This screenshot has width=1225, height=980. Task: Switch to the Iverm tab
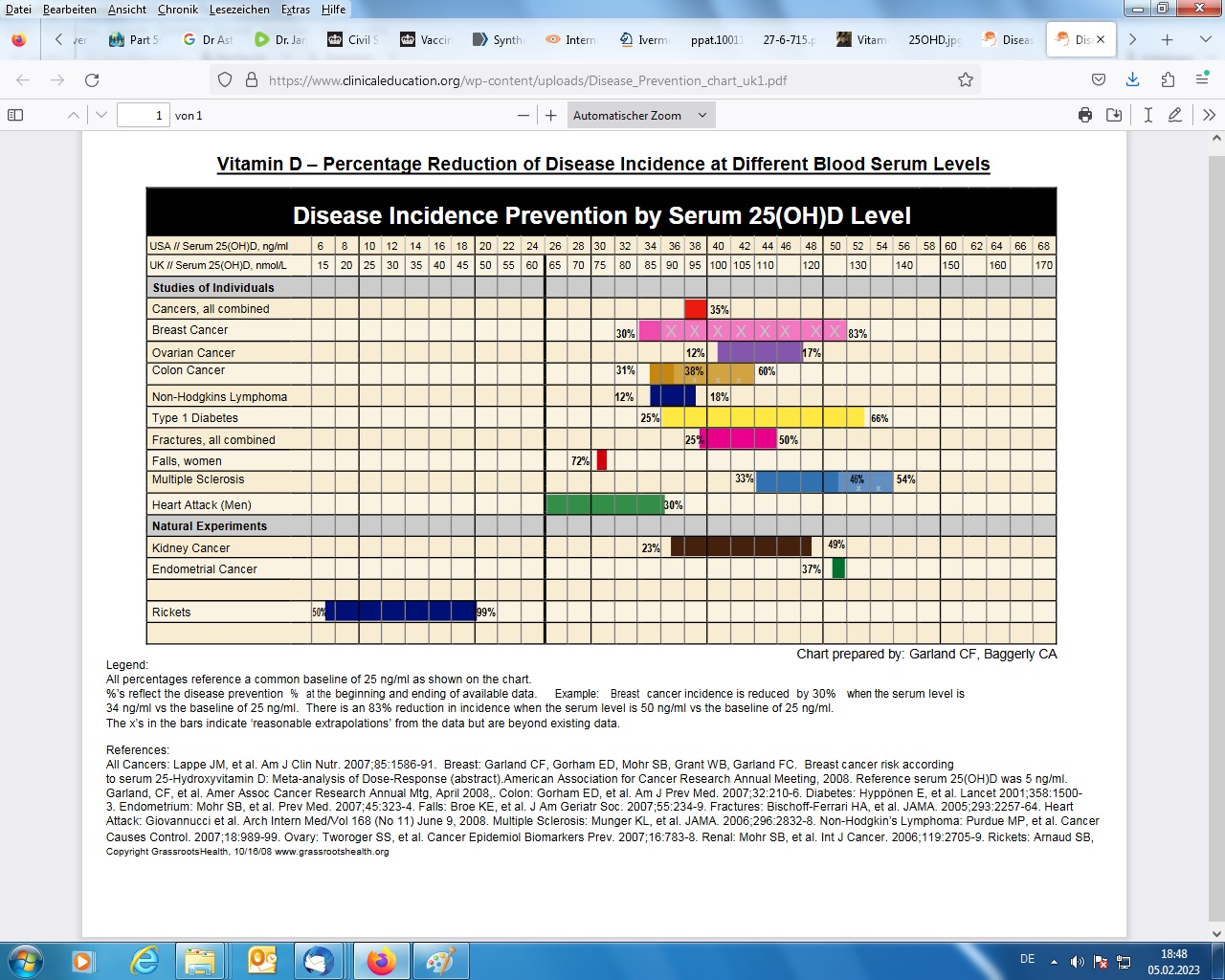(645, 40)
